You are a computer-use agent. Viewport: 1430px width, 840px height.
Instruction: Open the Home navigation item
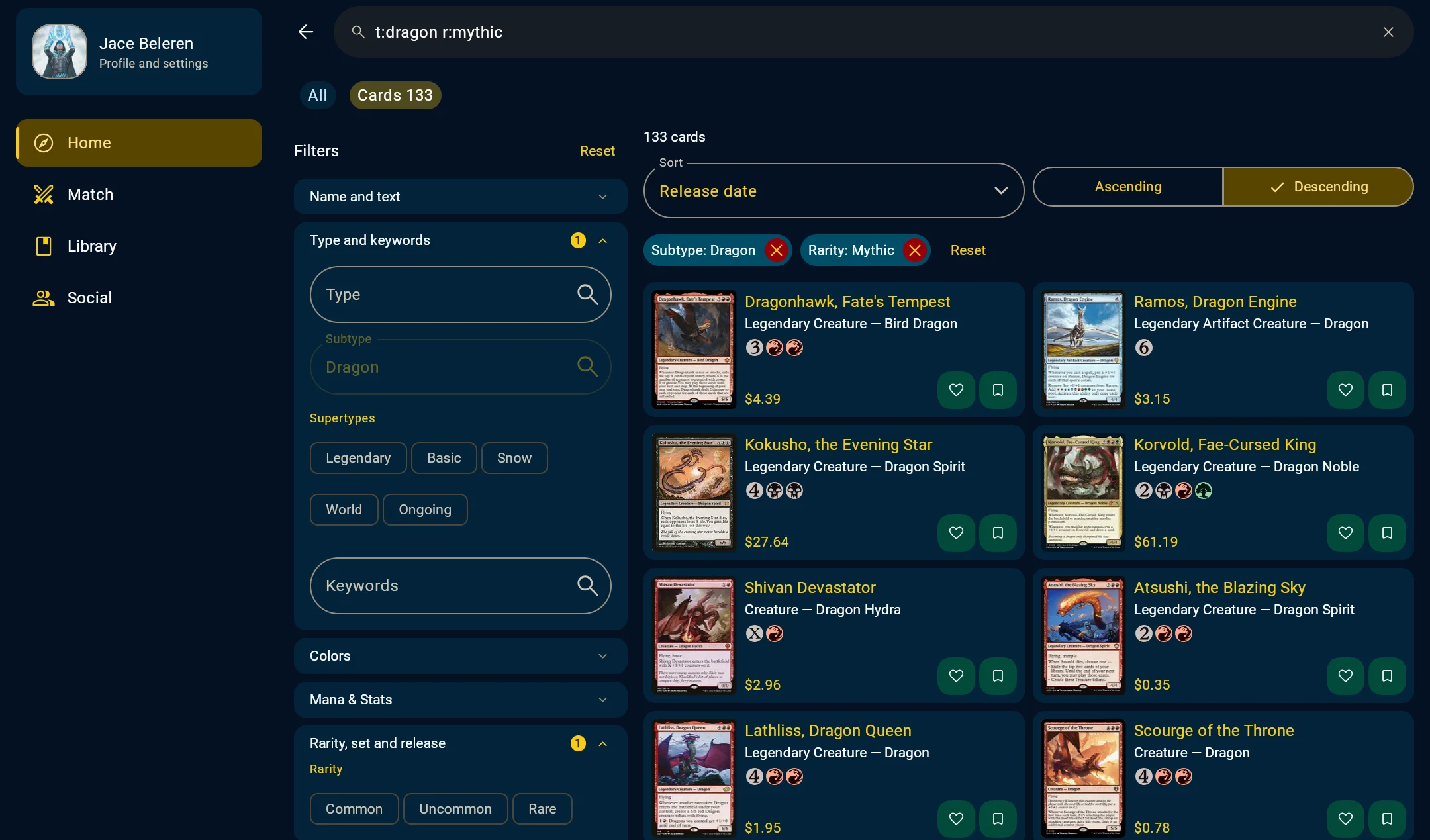tap(139, 143)
